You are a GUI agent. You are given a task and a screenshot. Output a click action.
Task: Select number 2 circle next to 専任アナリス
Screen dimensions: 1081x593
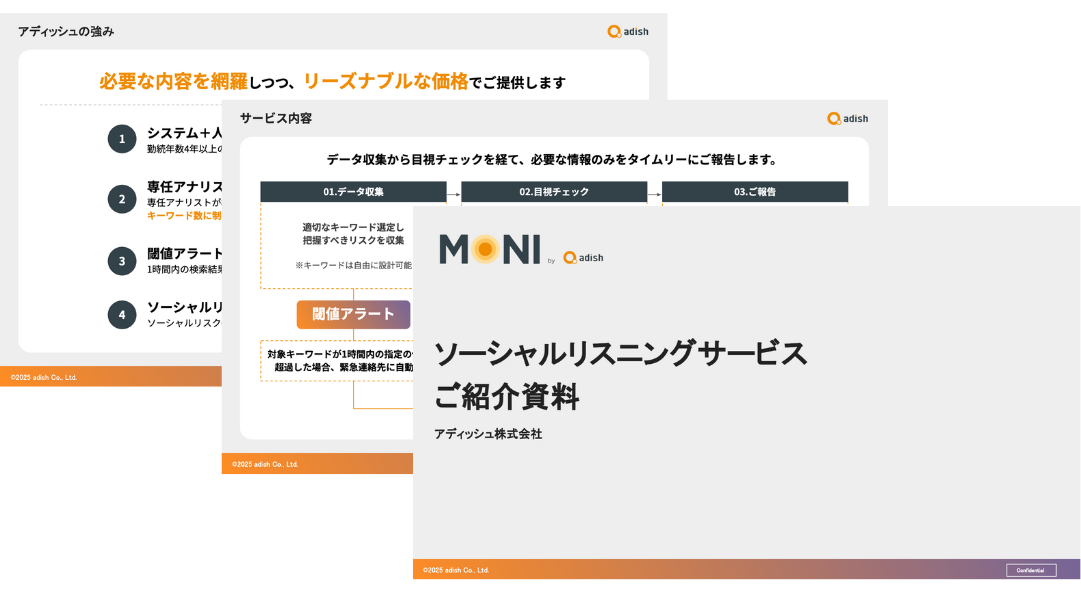122,199
